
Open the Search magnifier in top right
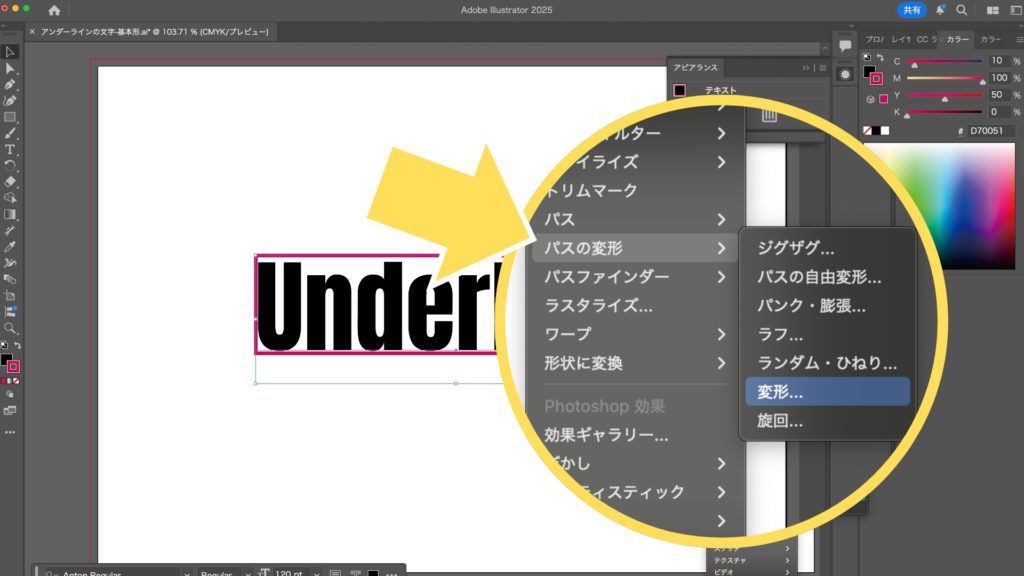coord(961,10)
